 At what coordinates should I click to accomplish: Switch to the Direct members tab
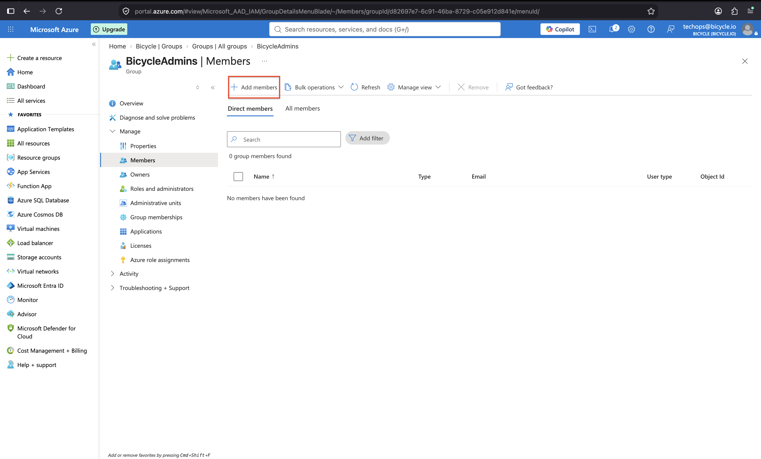coord(250,109)
